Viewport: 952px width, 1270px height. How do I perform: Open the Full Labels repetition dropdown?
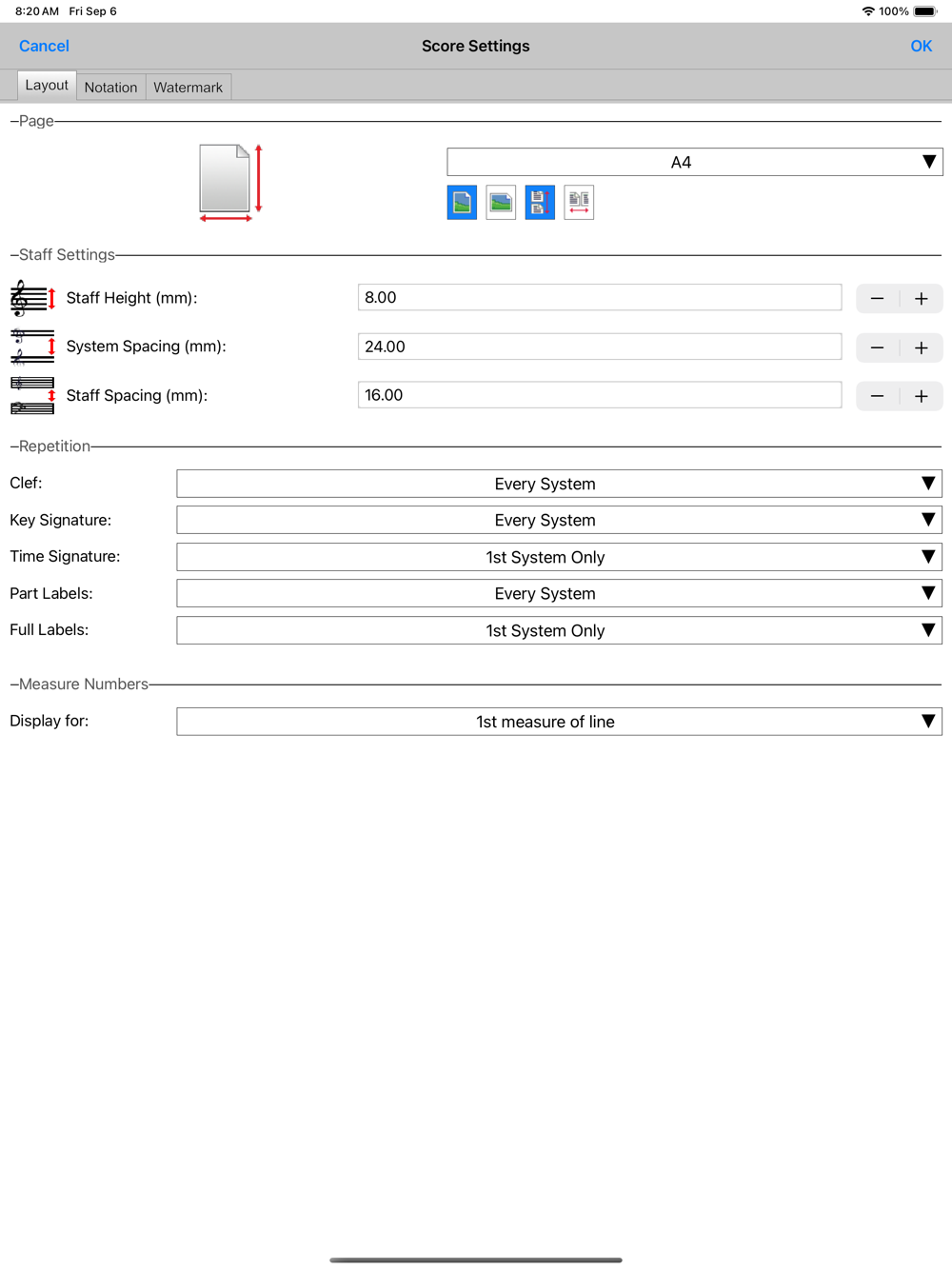tap(560, 630)
